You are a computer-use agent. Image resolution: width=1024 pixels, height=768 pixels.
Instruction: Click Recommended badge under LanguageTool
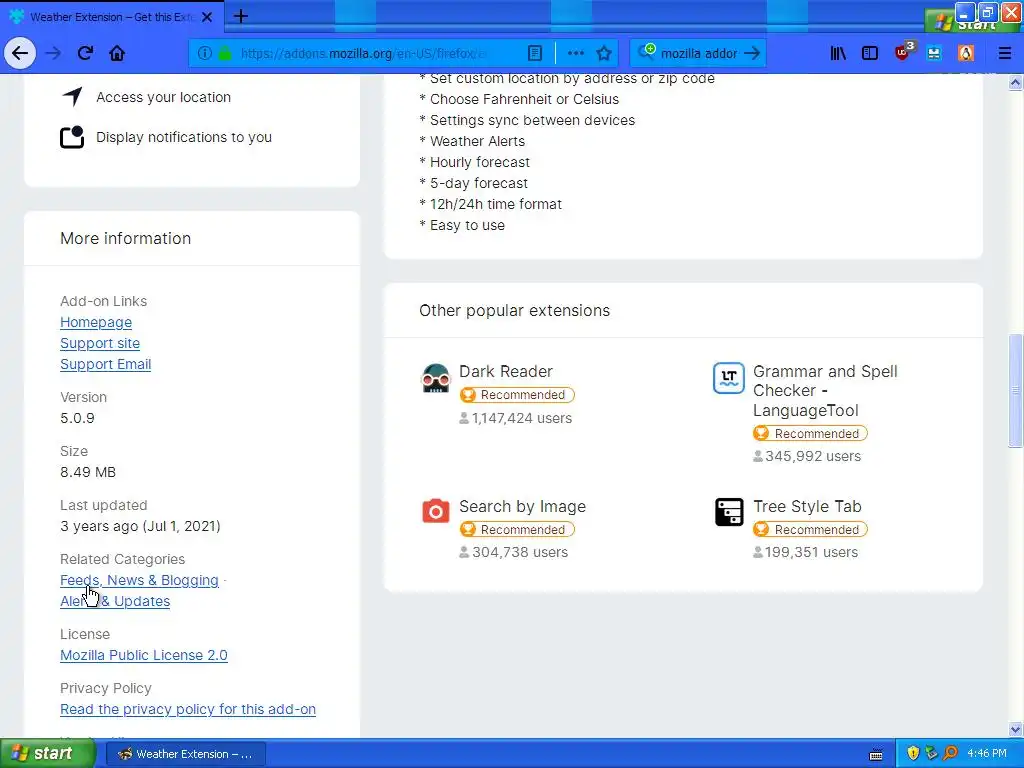pos(810,434)
